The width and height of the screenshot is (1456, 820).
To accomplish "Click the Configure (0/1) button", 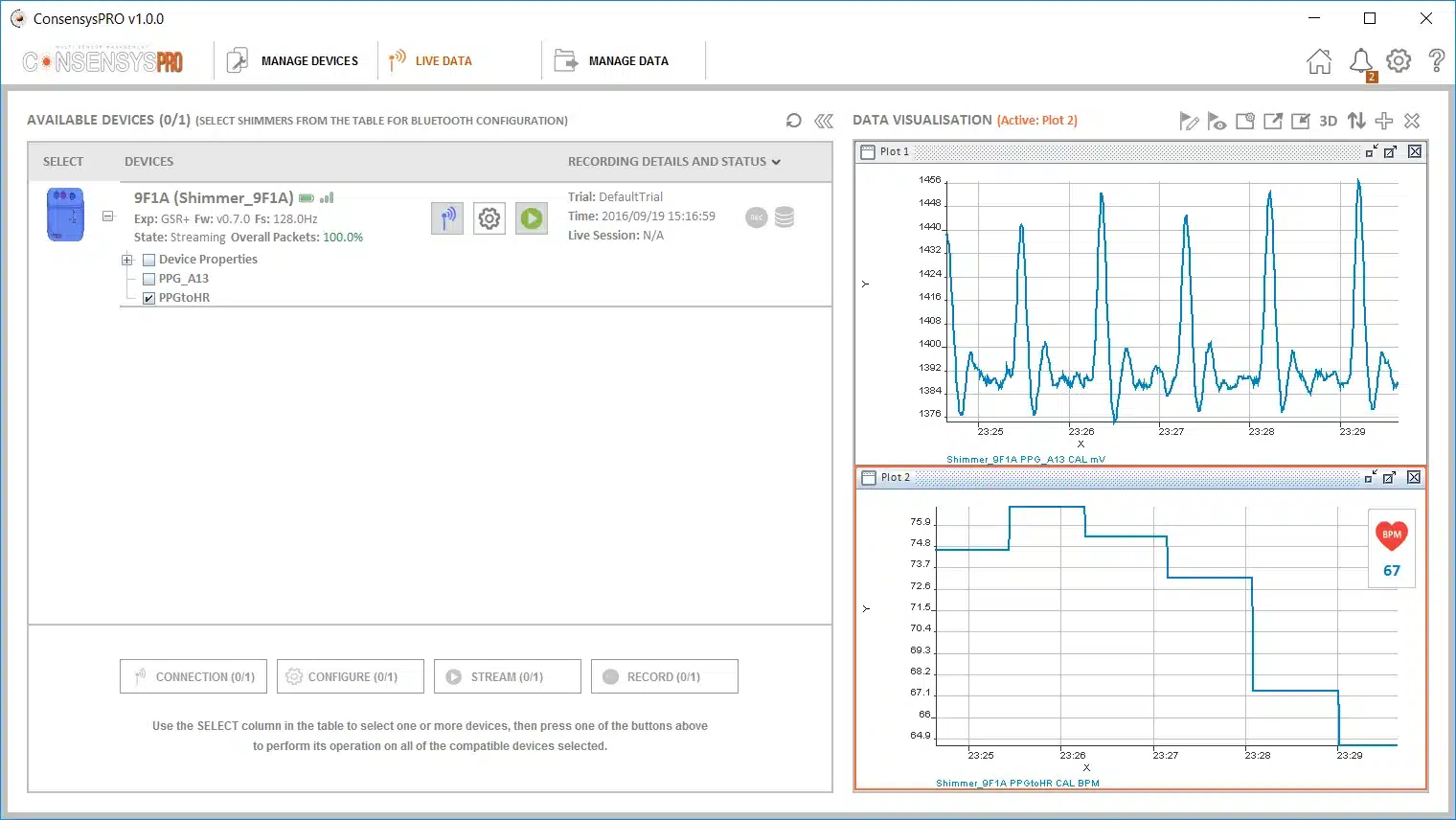I will click(351, 676).
